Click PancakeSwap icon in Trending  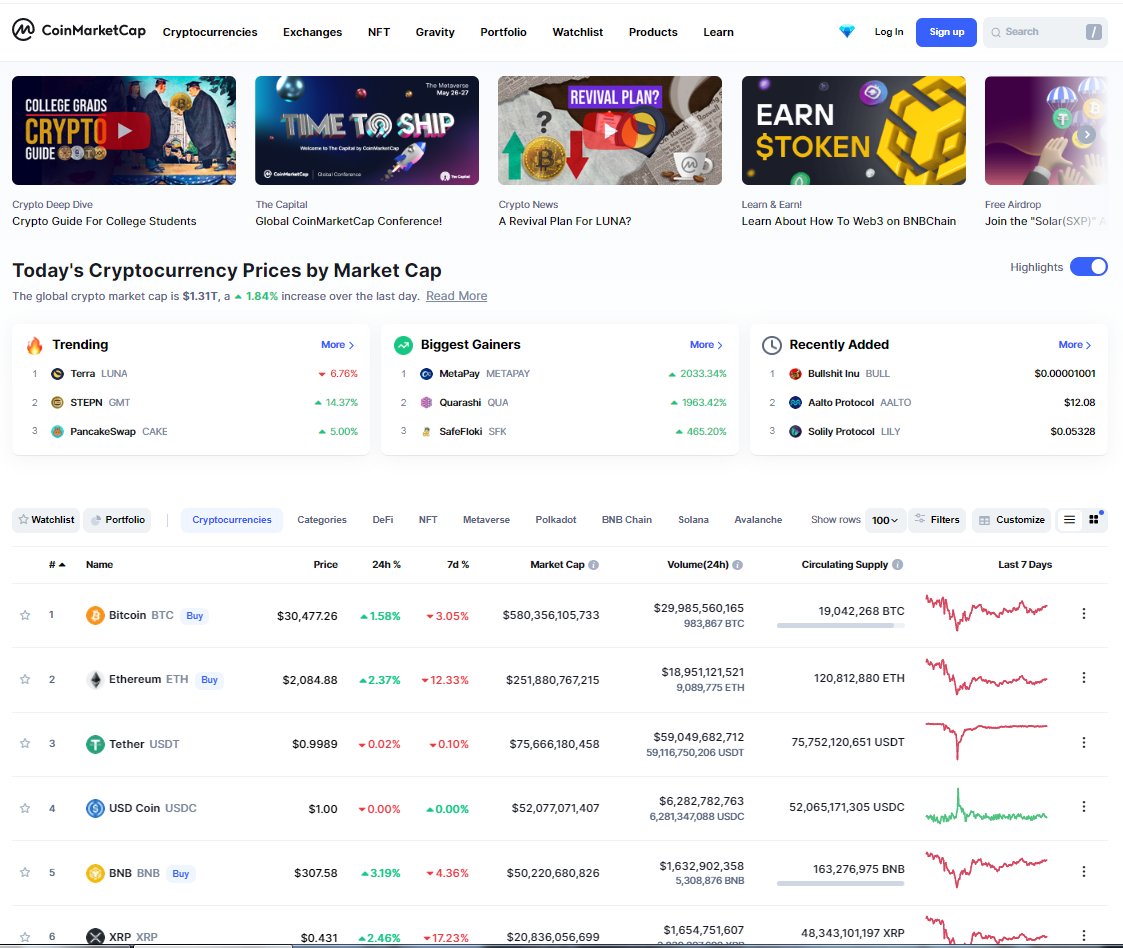click(x=57, y=431)
